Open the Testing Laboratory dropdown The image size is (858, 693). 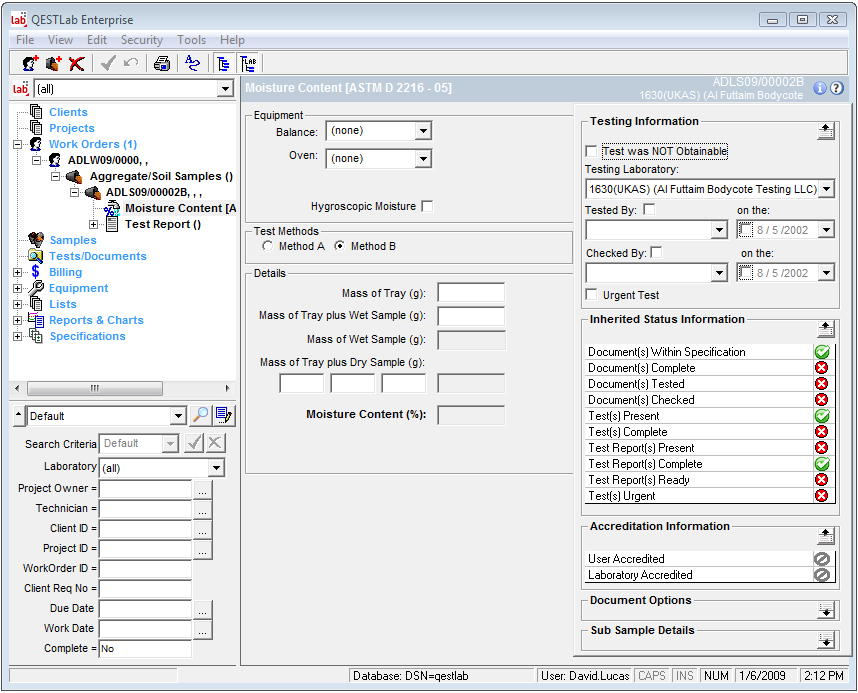826,189
